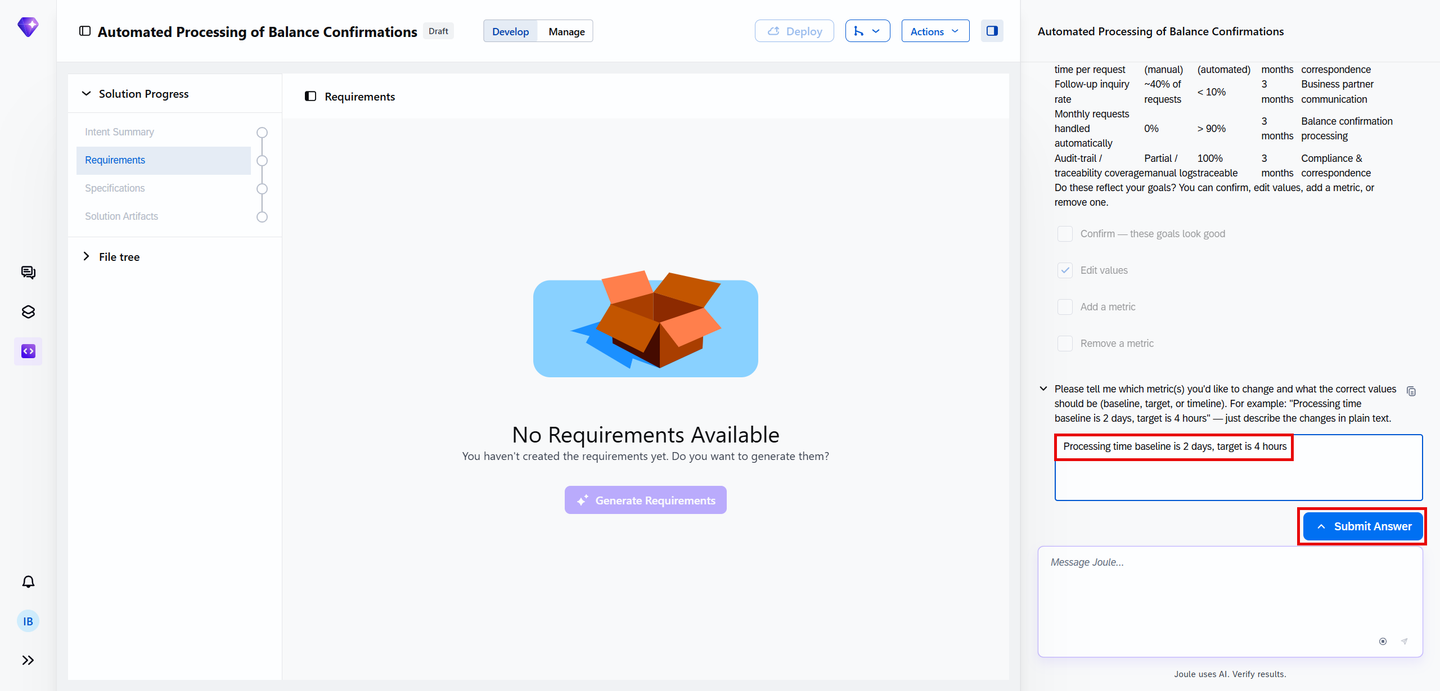Select the purple code editor sidebar icon
The width and height of the screenshot is (1440, 691).
[28, 351]
